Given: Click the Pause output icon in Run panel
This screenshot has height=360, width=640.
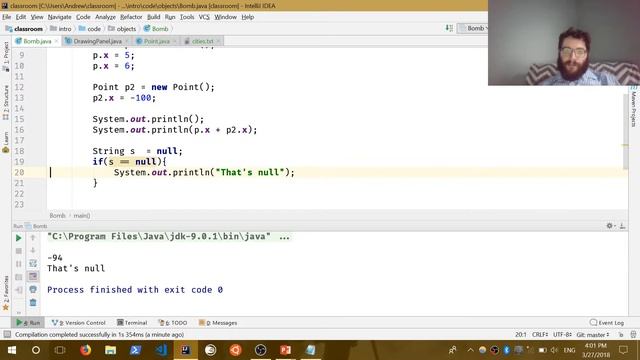Looking at the screenshot, I should click(18, 264).
